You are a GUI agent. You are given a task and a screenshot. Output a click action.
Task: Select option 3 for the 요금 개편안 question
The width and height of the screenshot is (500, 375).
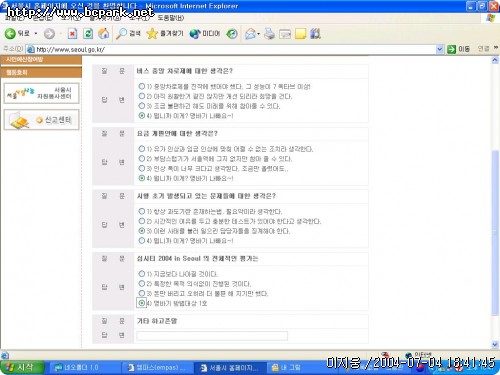pyautogui.click(x=141, y=168)
